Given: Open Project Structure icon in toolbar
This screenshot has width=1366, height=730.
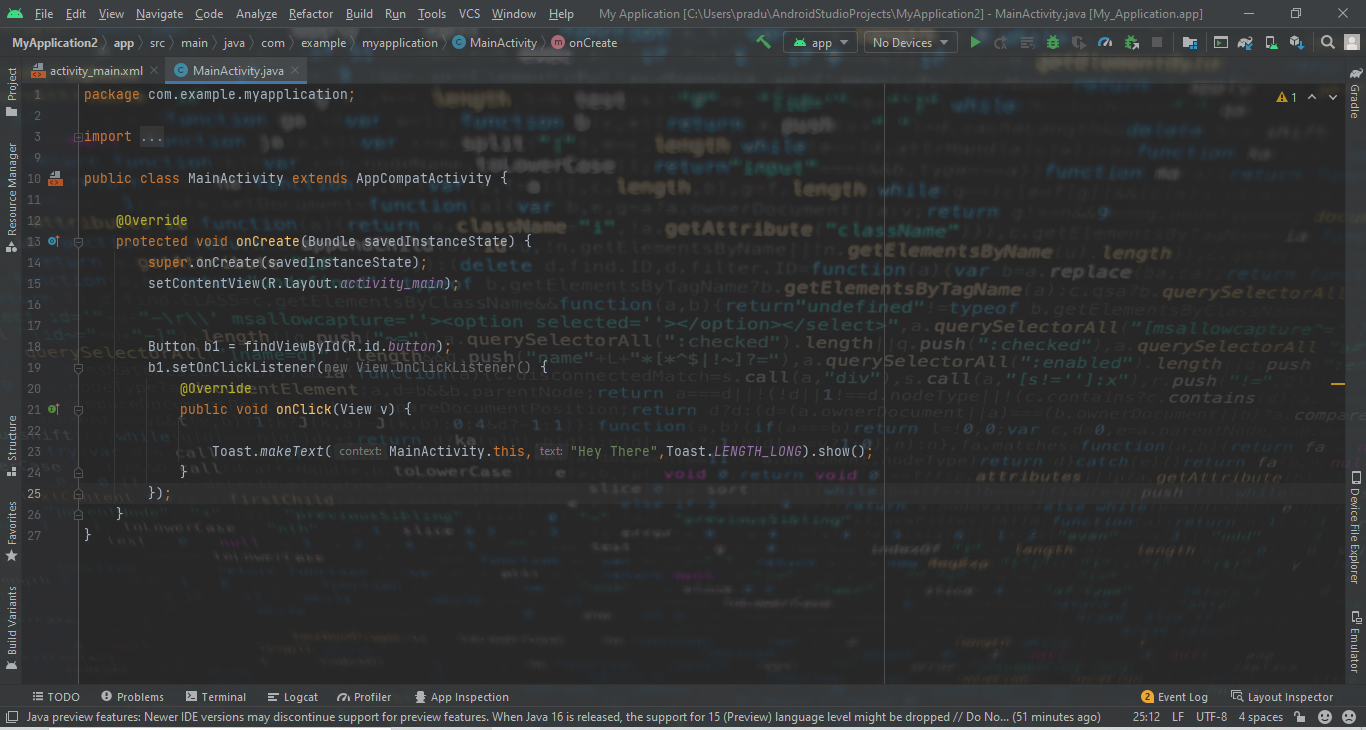Looking at the screenshot, I should [1189, 42].
